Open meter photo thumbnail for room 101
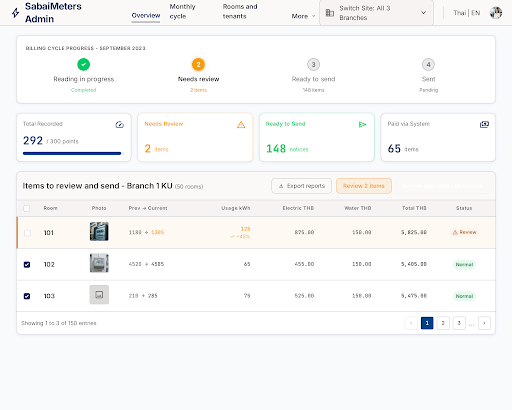The image size is (512, 410). (x=99, y=231)
